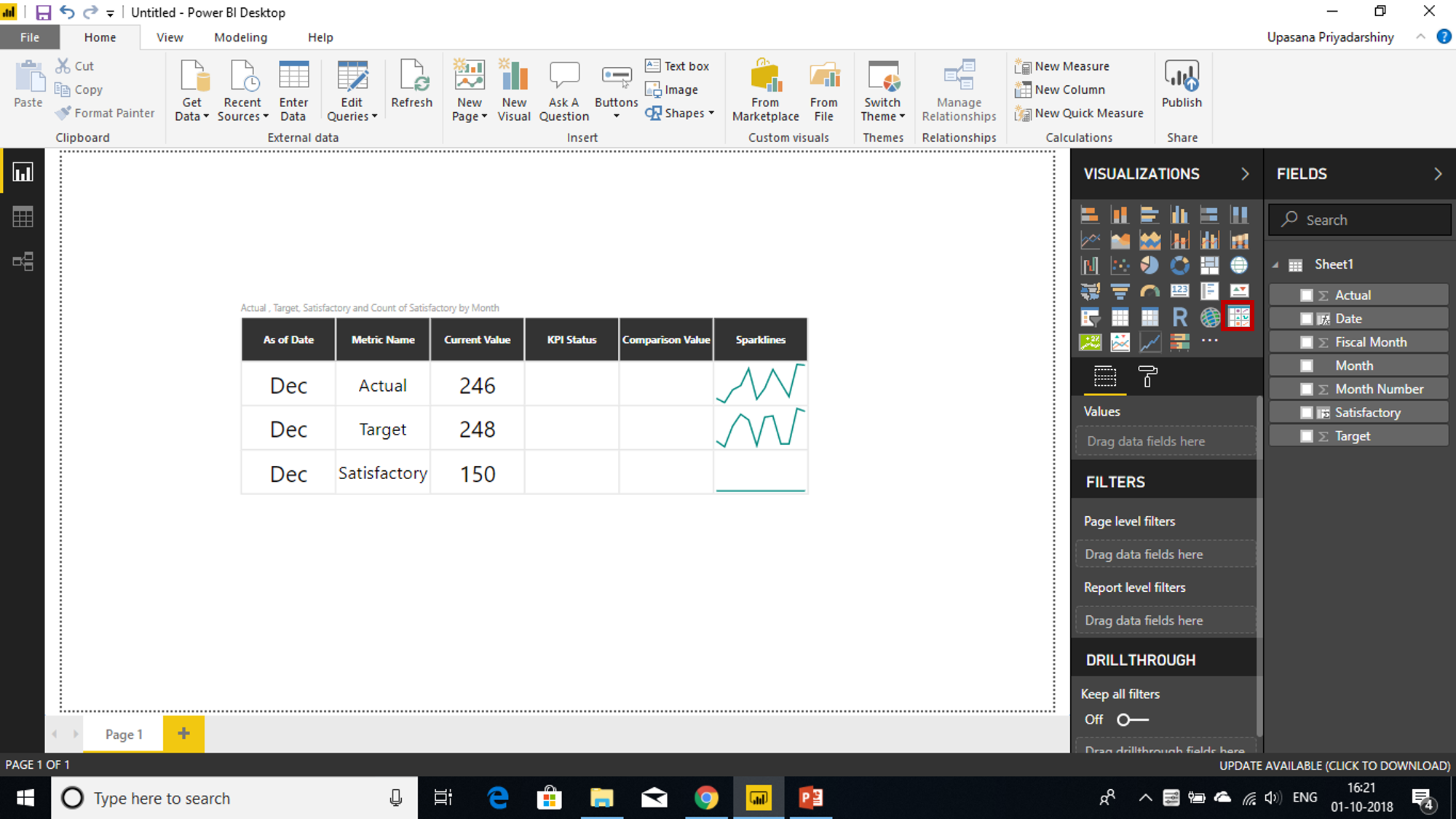Click the Refresh data icon
The width and height of the screenshot is (1456, 819).
coord(411,84)
